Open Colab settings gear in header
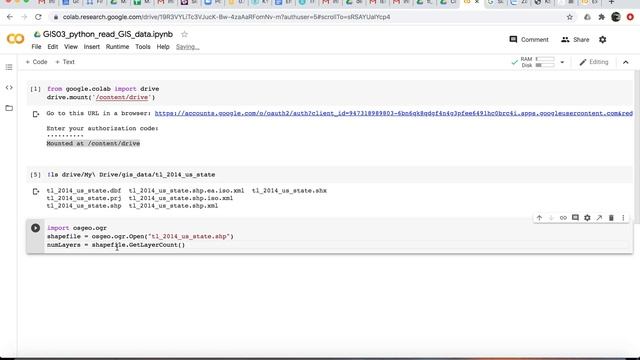 (x=602, y=40)
